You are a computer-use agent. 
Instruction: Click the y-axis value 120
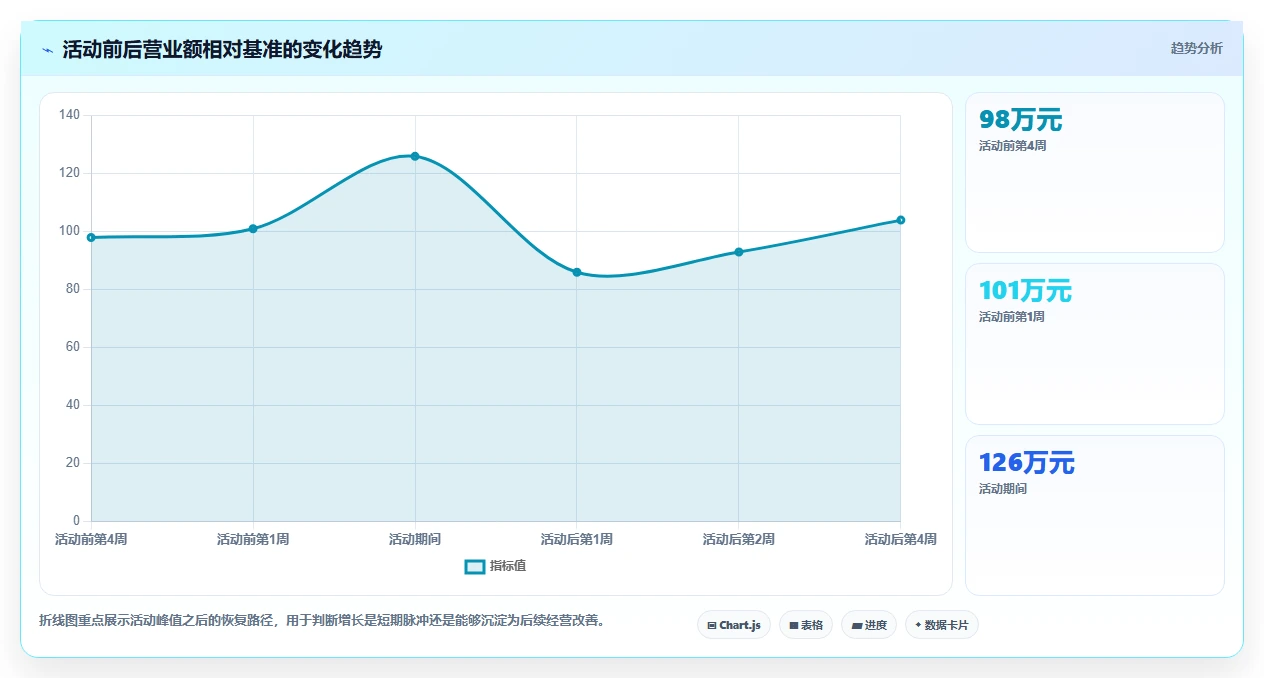click(69, 173)
